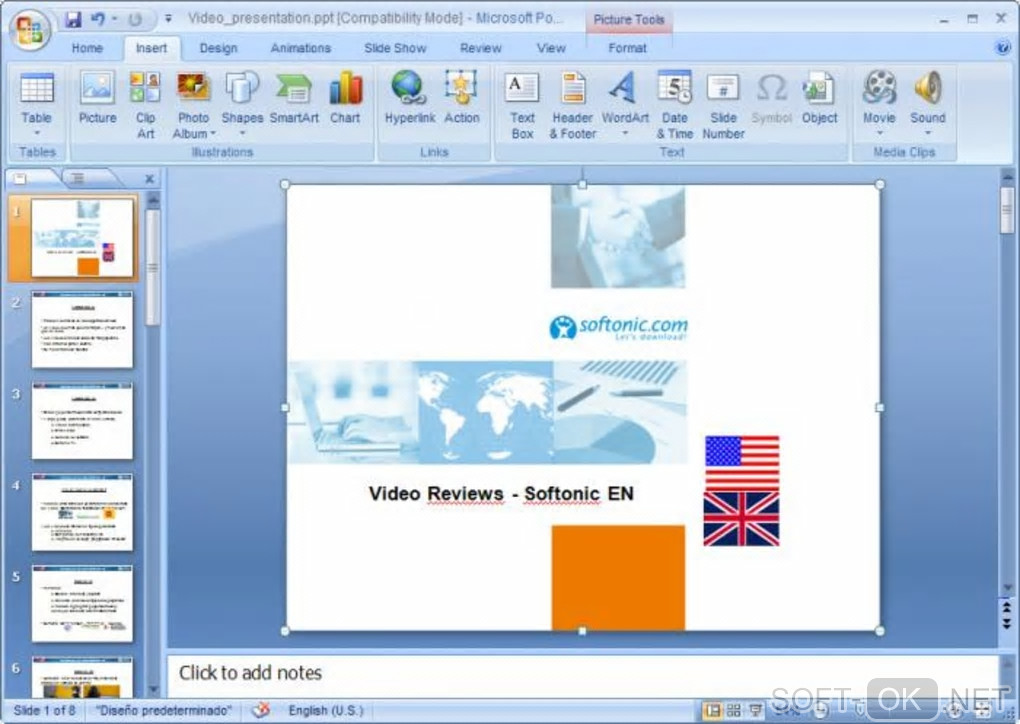Switch to the Outline pane tab

[x=85, y=178]
